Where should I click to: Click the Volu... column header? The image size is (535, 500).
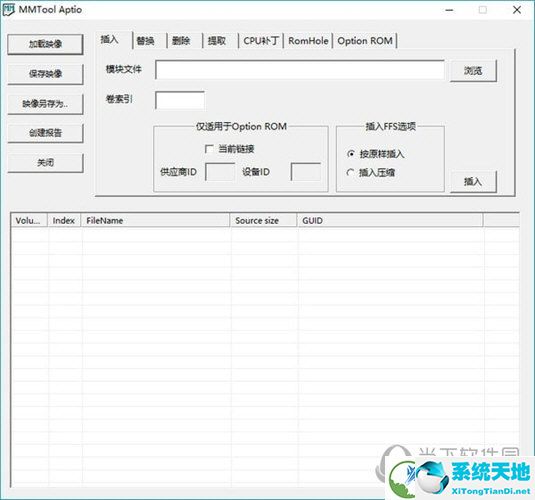(x=29, y=220)
